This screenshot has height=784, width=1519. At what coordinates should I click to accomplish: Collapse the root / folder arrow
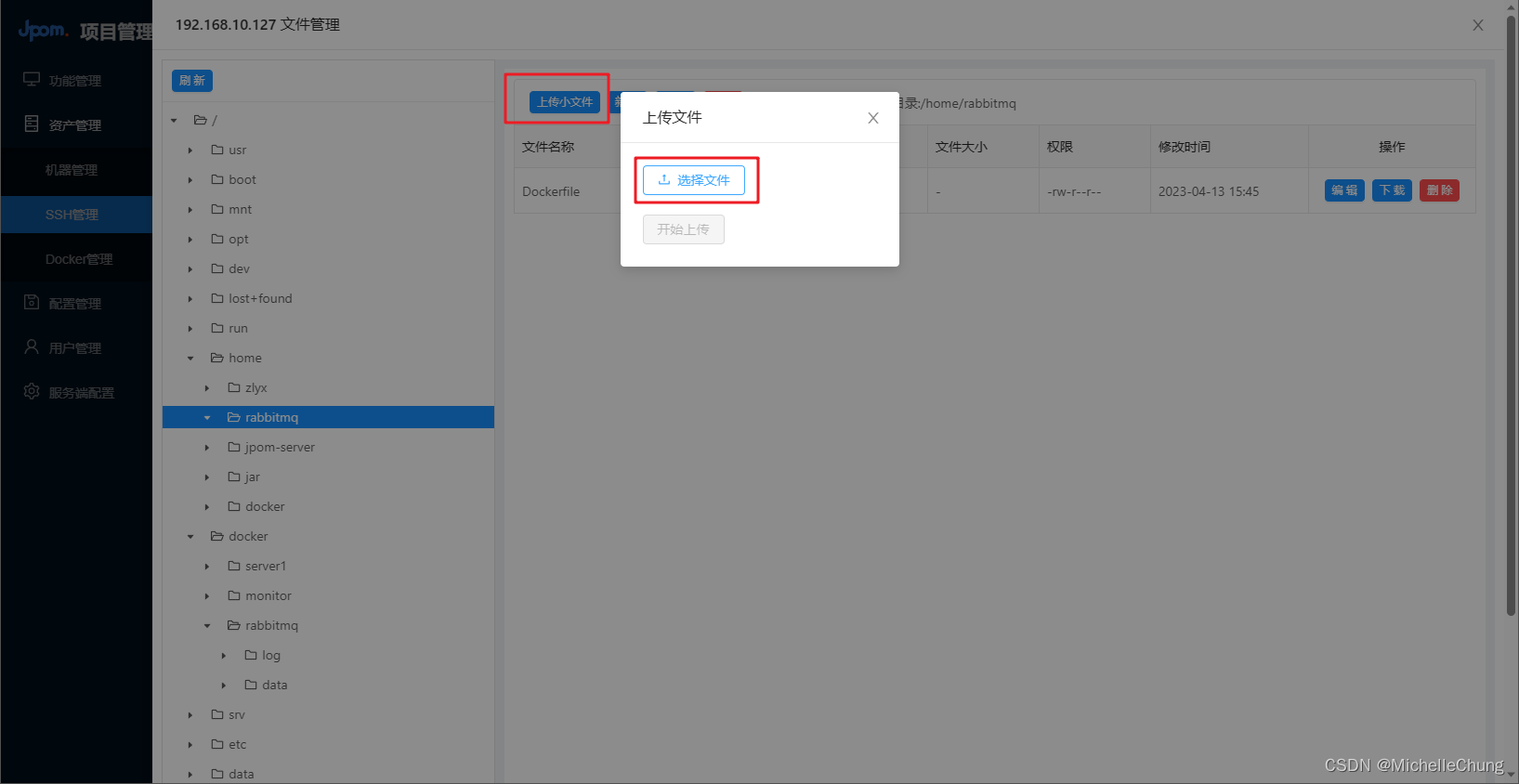click(x=174, y=120)
